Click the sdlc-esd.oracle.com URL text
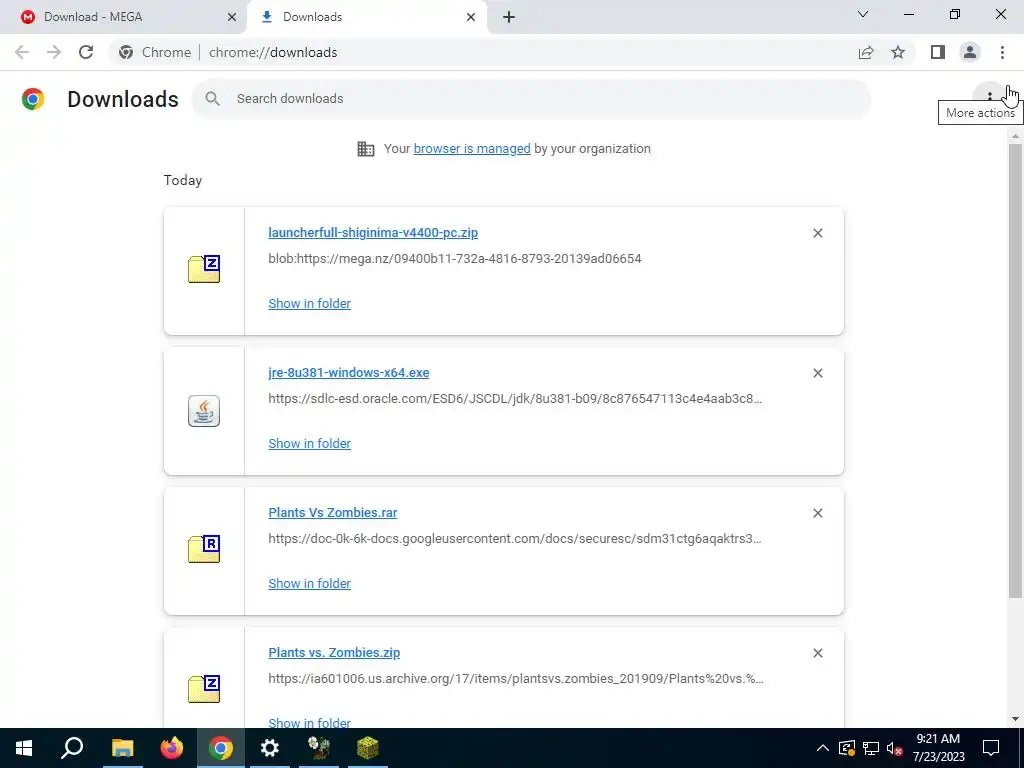1024x768 pixels. click(x=515, y=398)
